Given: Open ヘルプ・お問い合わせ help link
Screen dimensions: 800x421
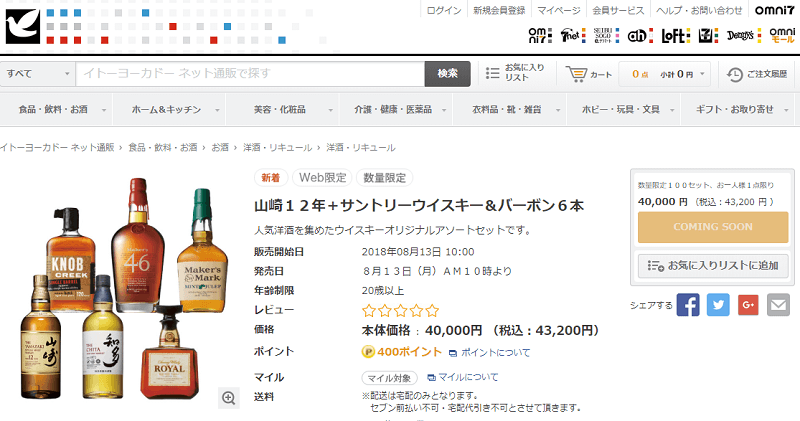Looking at the screenshot, I should pos(699,10).
